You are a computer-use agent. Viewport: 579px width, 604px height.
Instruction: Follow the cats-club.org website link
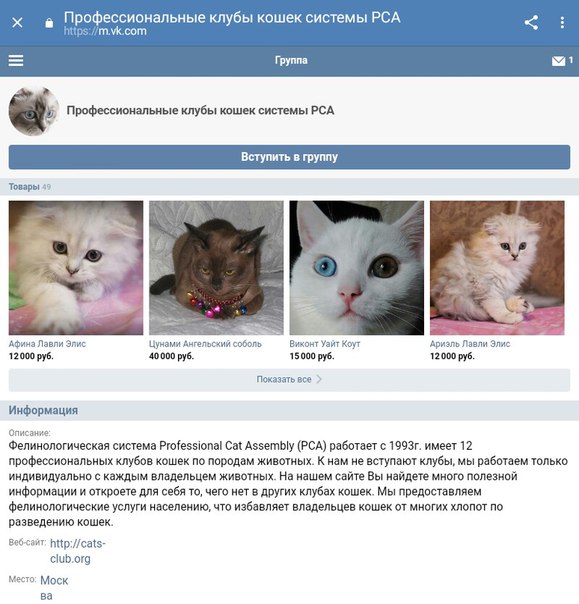[77, 551]
